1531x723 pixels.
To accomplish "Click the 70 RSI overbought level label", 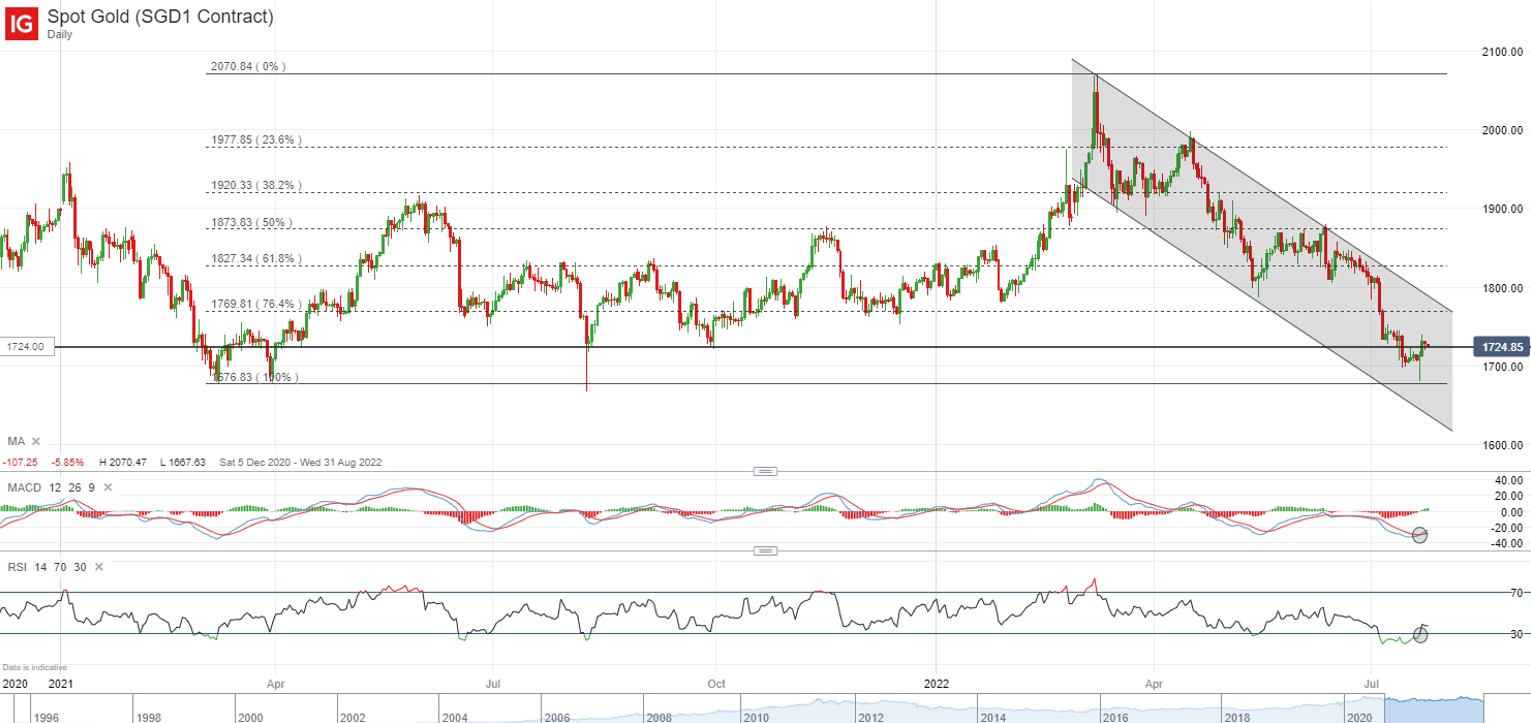I will coord(1516,593).
